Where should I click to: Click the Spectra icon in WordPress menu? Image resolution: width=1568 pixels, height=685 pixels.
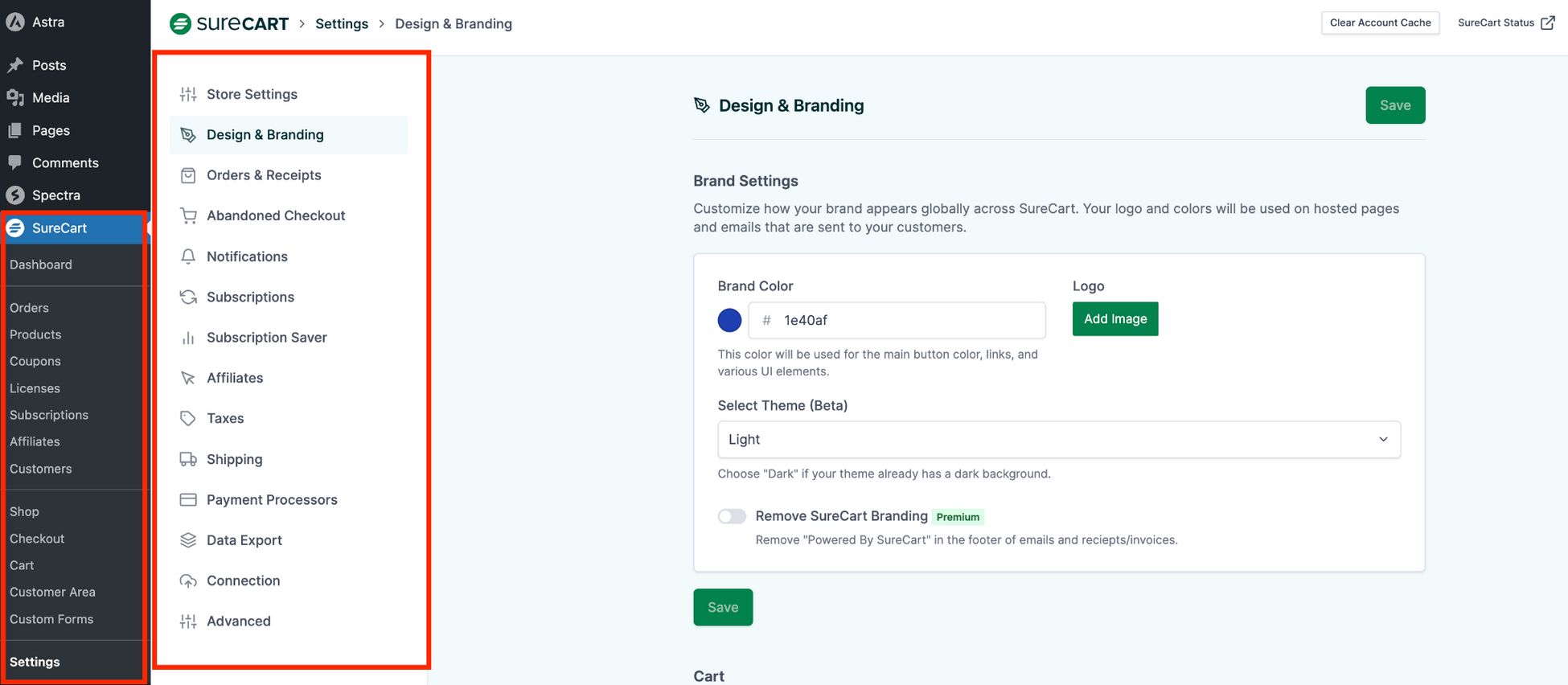click(15, 195)
